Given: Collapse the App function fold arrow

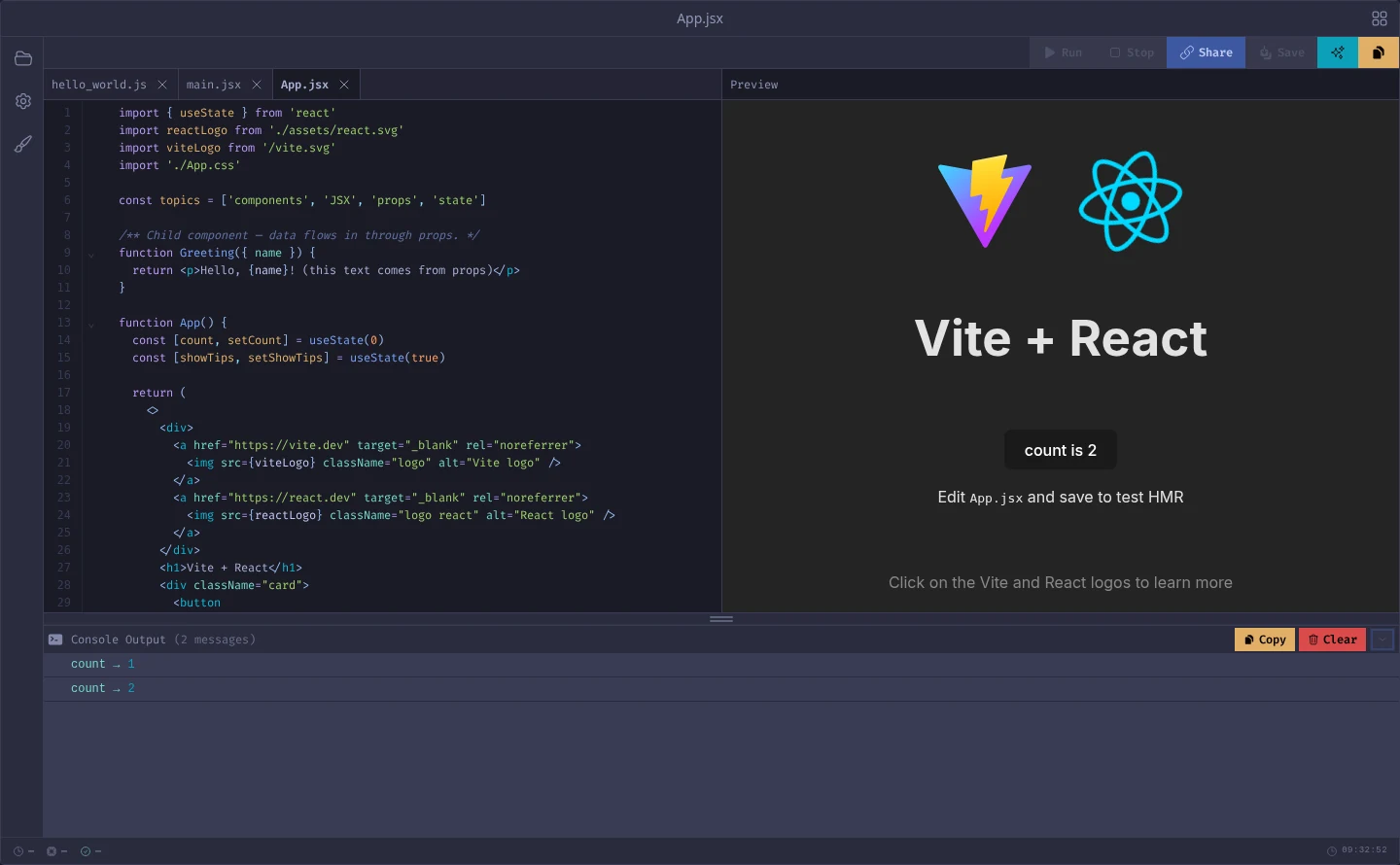Looking at the screenshot, I should pos(91,325).
